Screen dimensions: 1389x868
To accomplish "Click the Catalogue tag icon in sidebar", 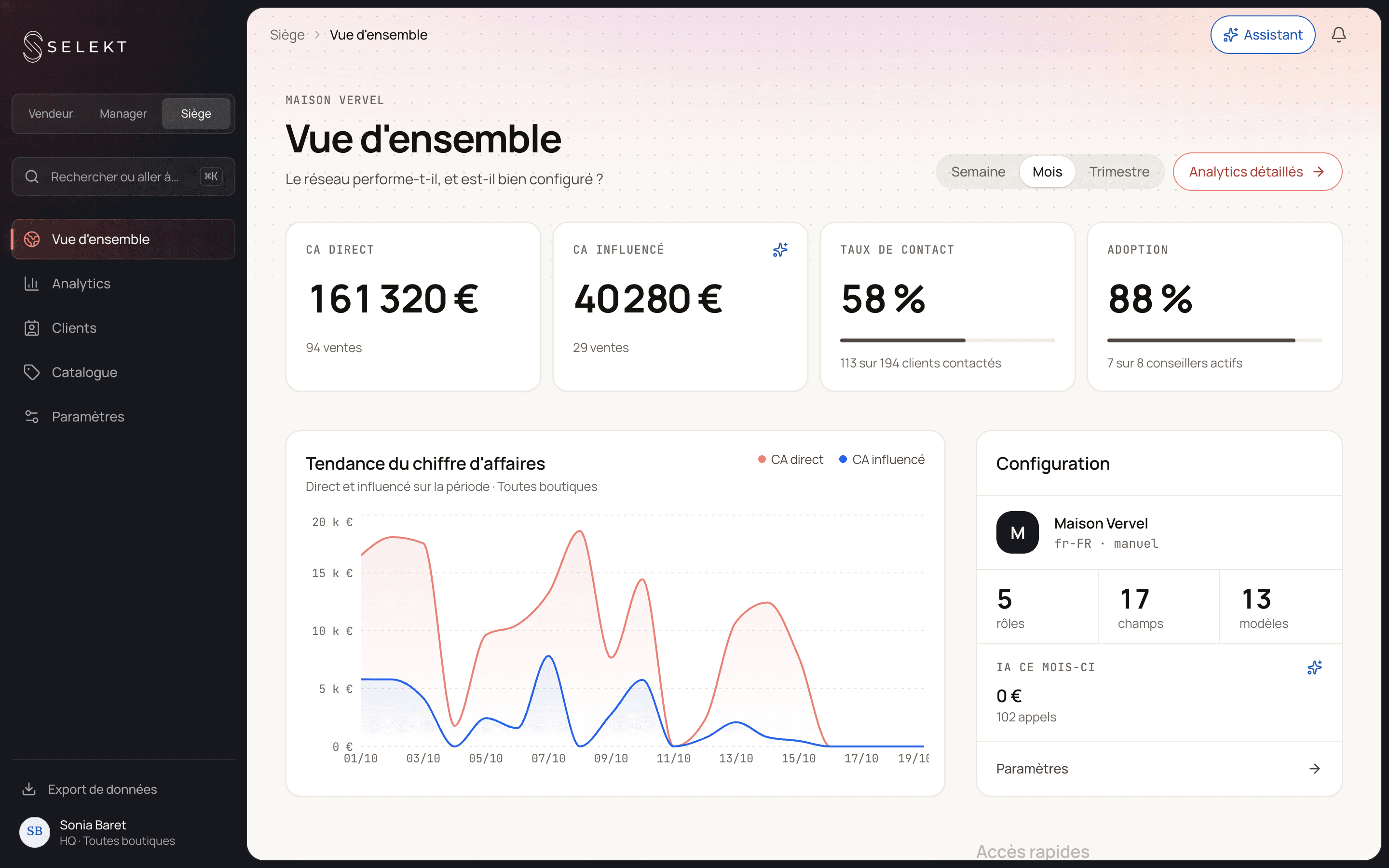I will click(x=31, y=372).
